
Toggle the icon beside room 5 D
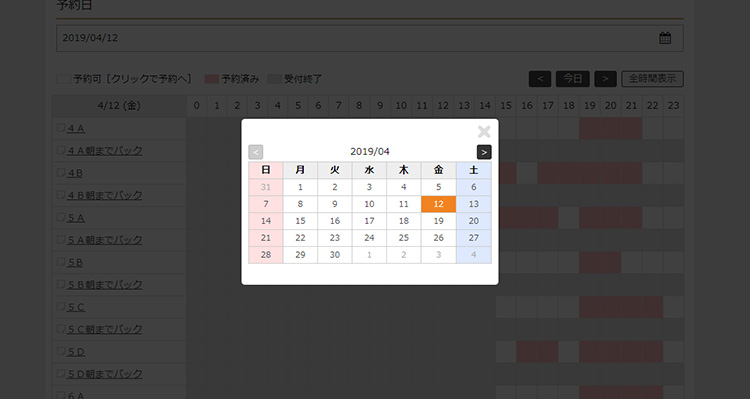click(x=61, y=351)
